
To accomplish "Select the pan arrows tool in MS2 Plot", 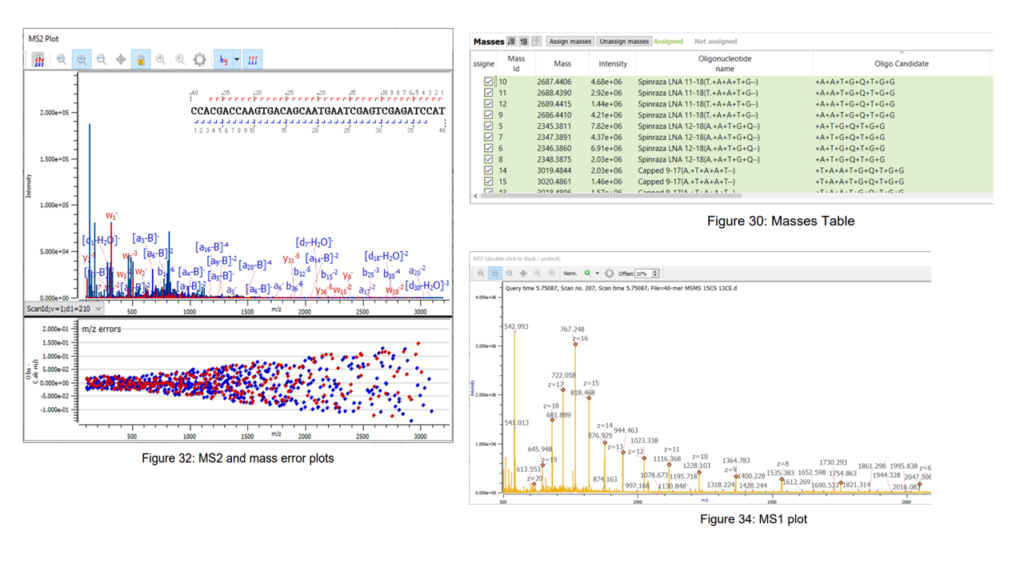I will pyautogui.click(x=121, y=60).
